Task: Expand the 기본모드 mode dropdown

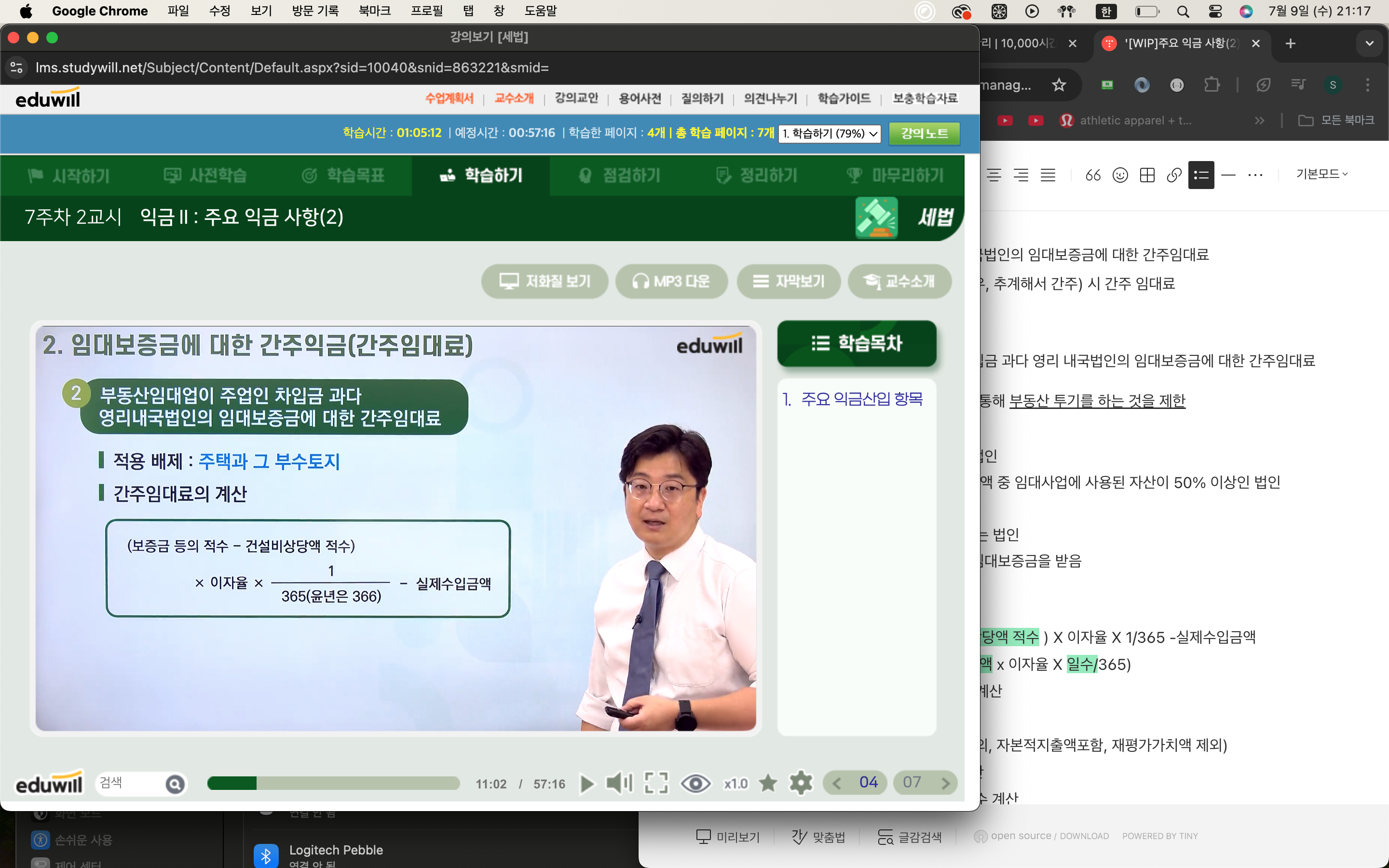Action: (1322, 174)
